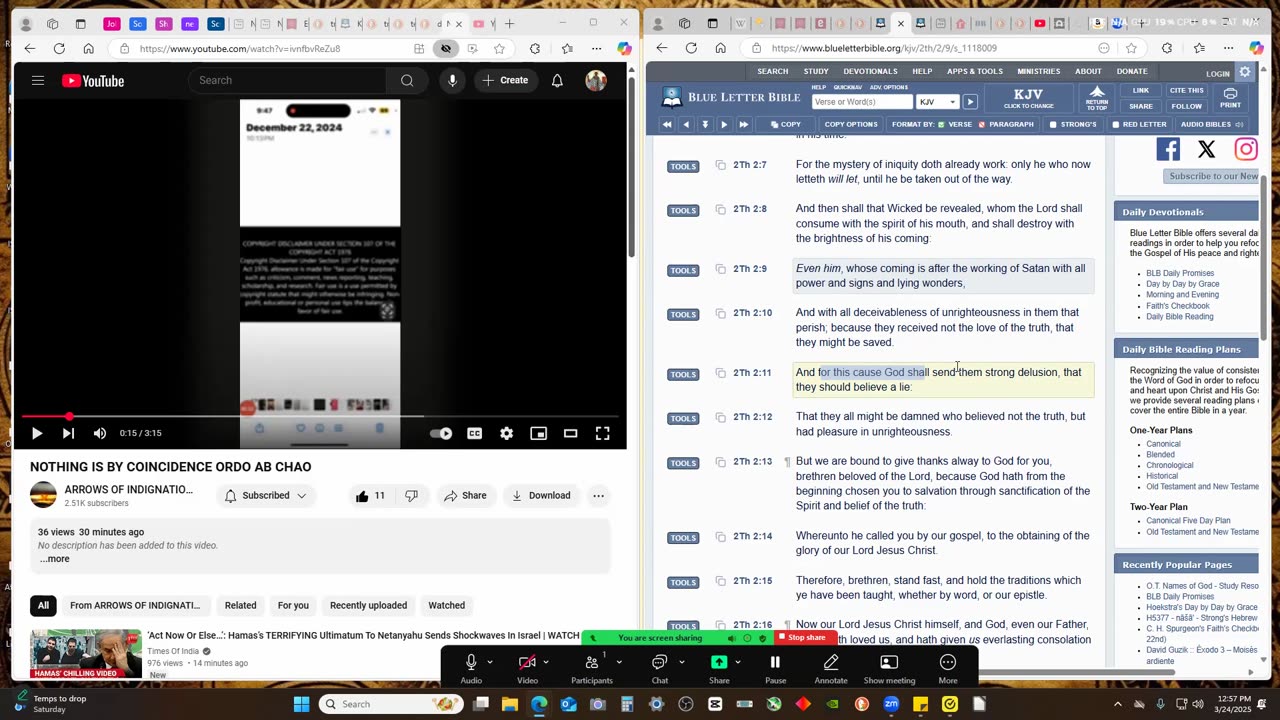Toggle Zoom microphone audio
The image size is (1280, 720).
[x=471, y=667]
